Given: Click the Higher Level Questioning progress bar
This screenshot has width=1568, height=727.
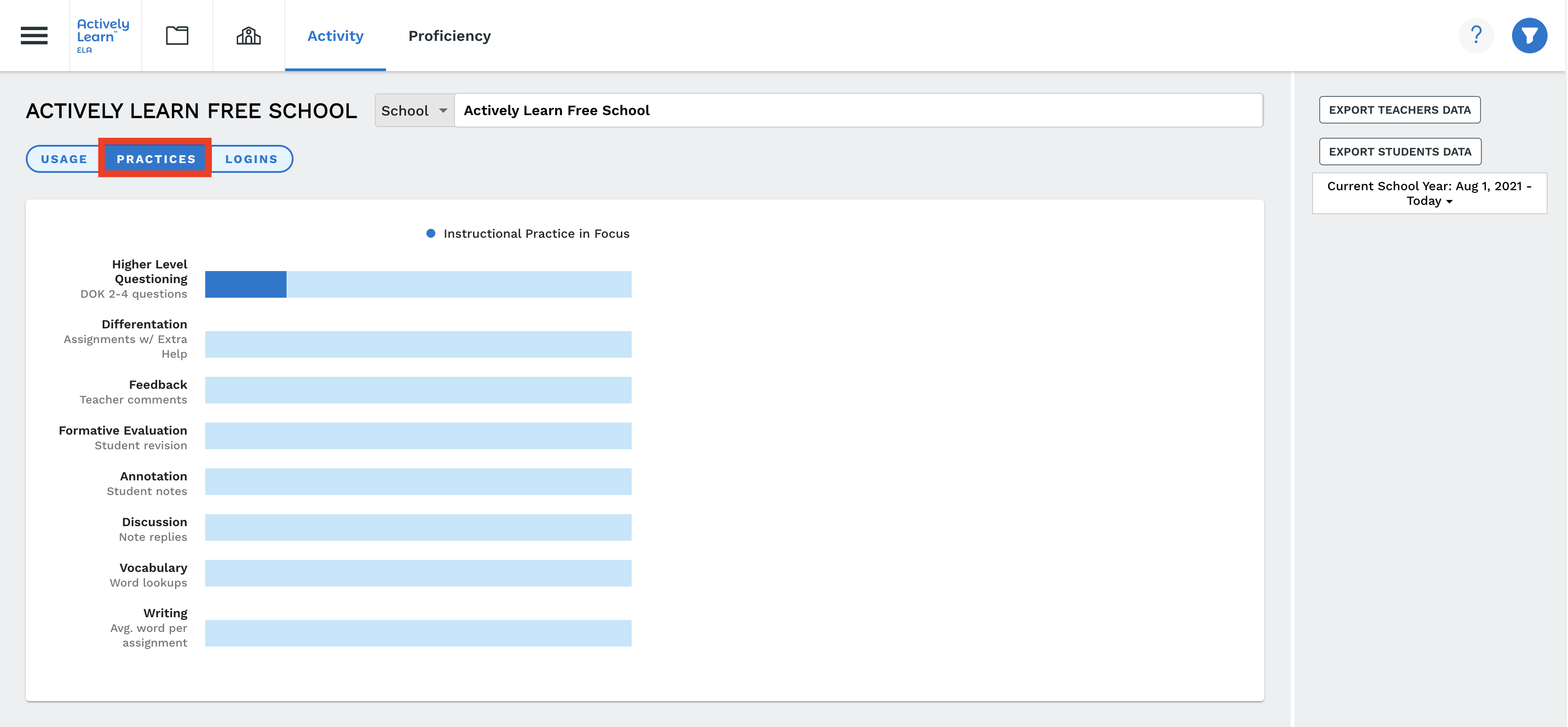Looking at the screenshot, I should (418, 284).
